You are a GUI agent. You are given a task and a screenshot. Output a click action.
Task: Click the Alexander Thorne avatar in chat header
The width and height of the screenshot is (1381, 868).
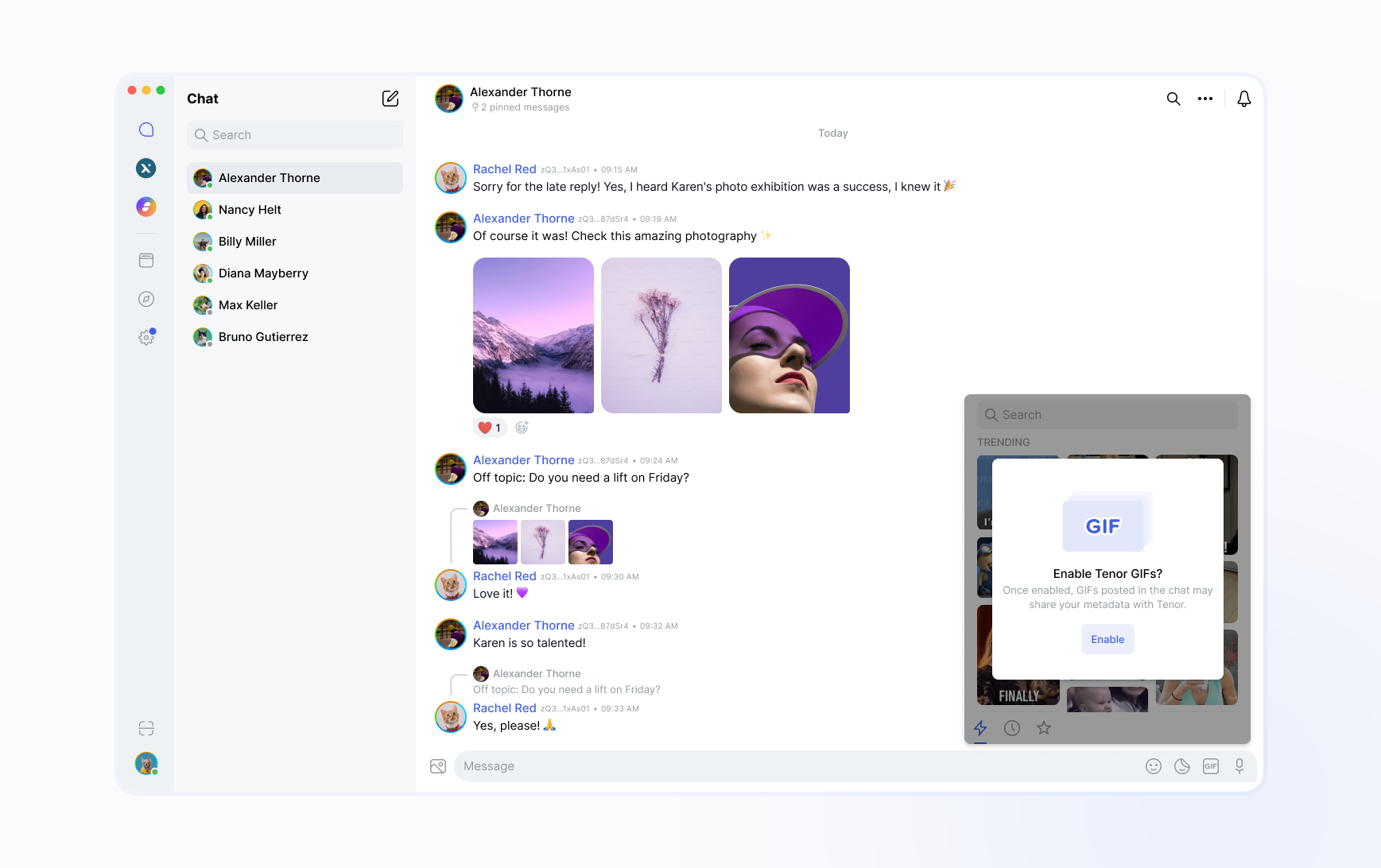449,99
